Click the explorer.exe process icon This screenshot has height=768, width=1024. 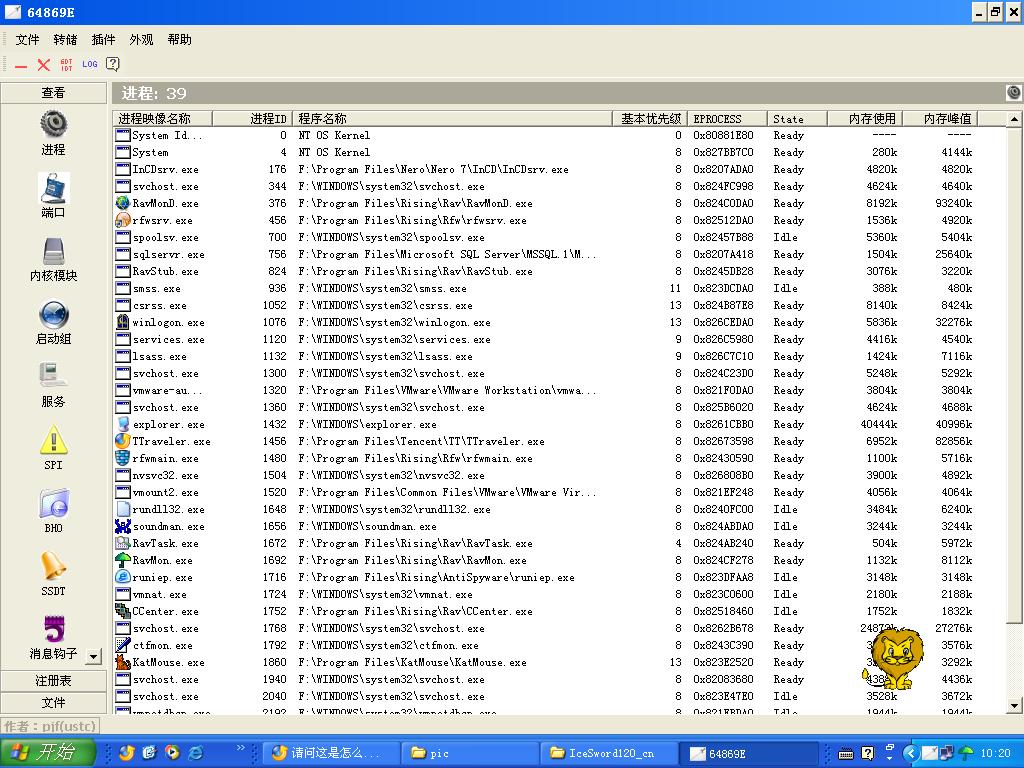[122, 424]
